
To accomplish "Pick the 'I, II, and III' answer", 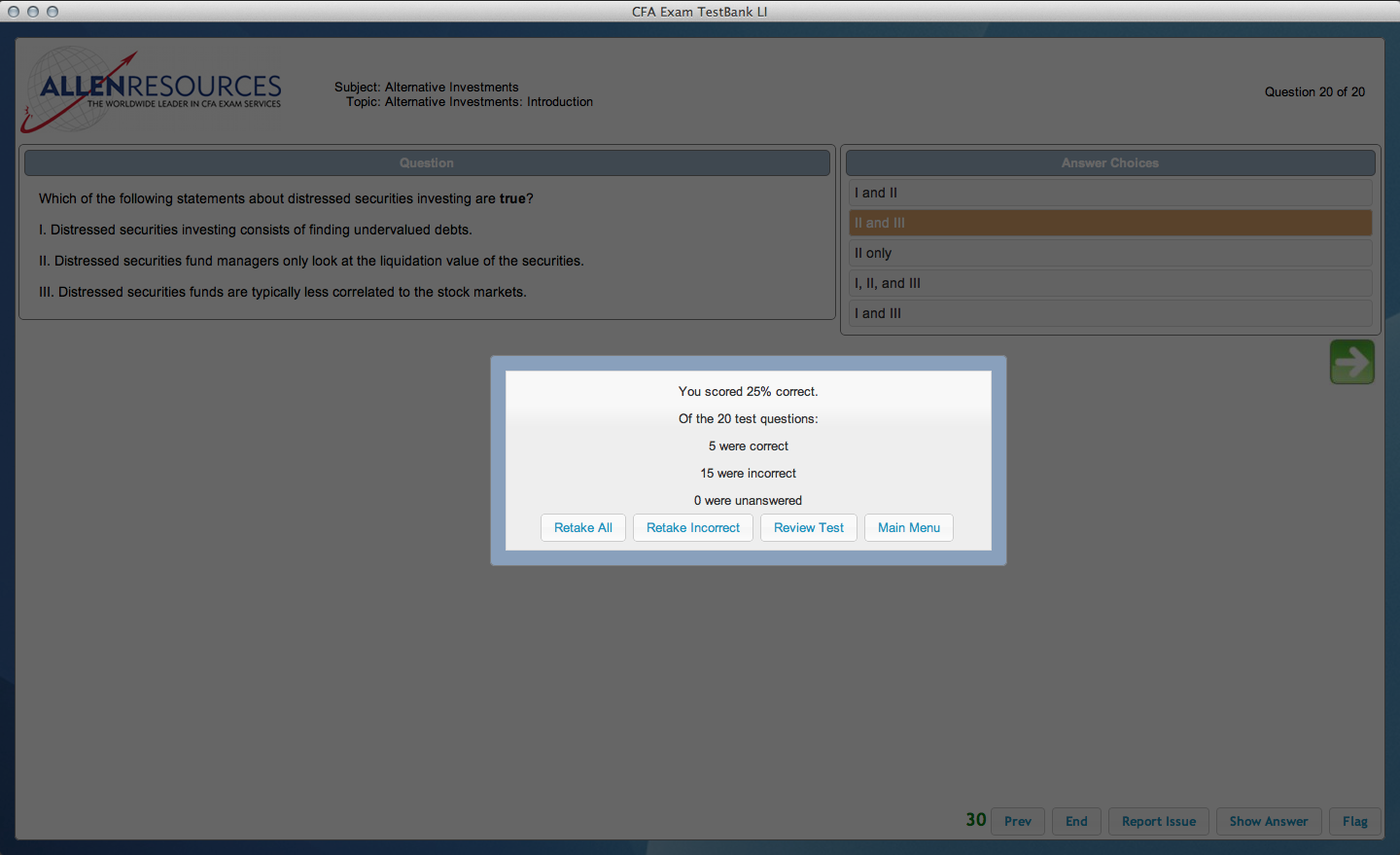I will tap(1109, 283).
